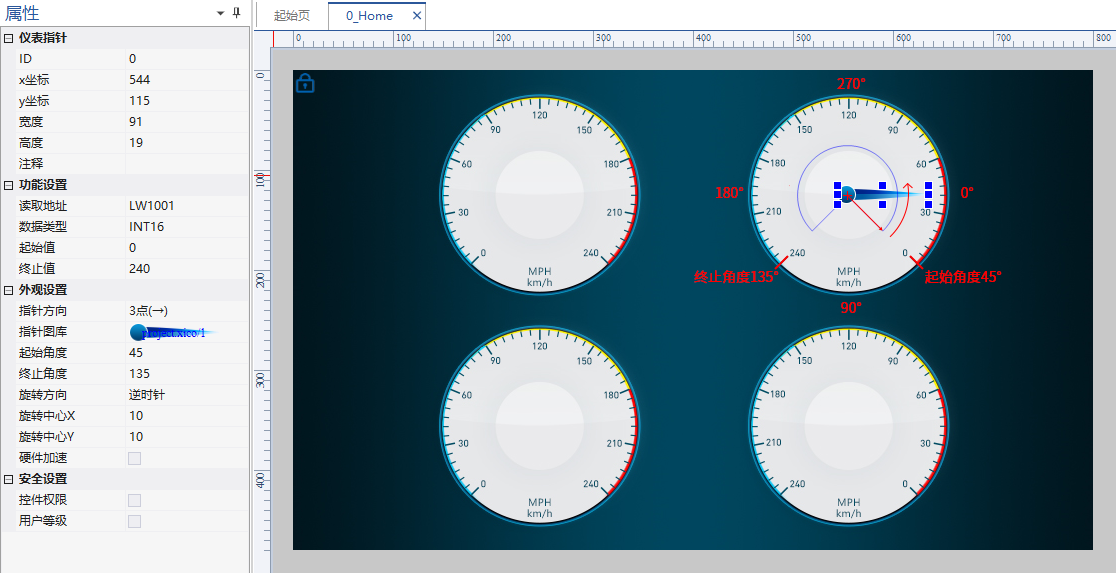Select the bottom-right mirrored gauge on canvas
1116x573 pixels.
pos(848,424)
